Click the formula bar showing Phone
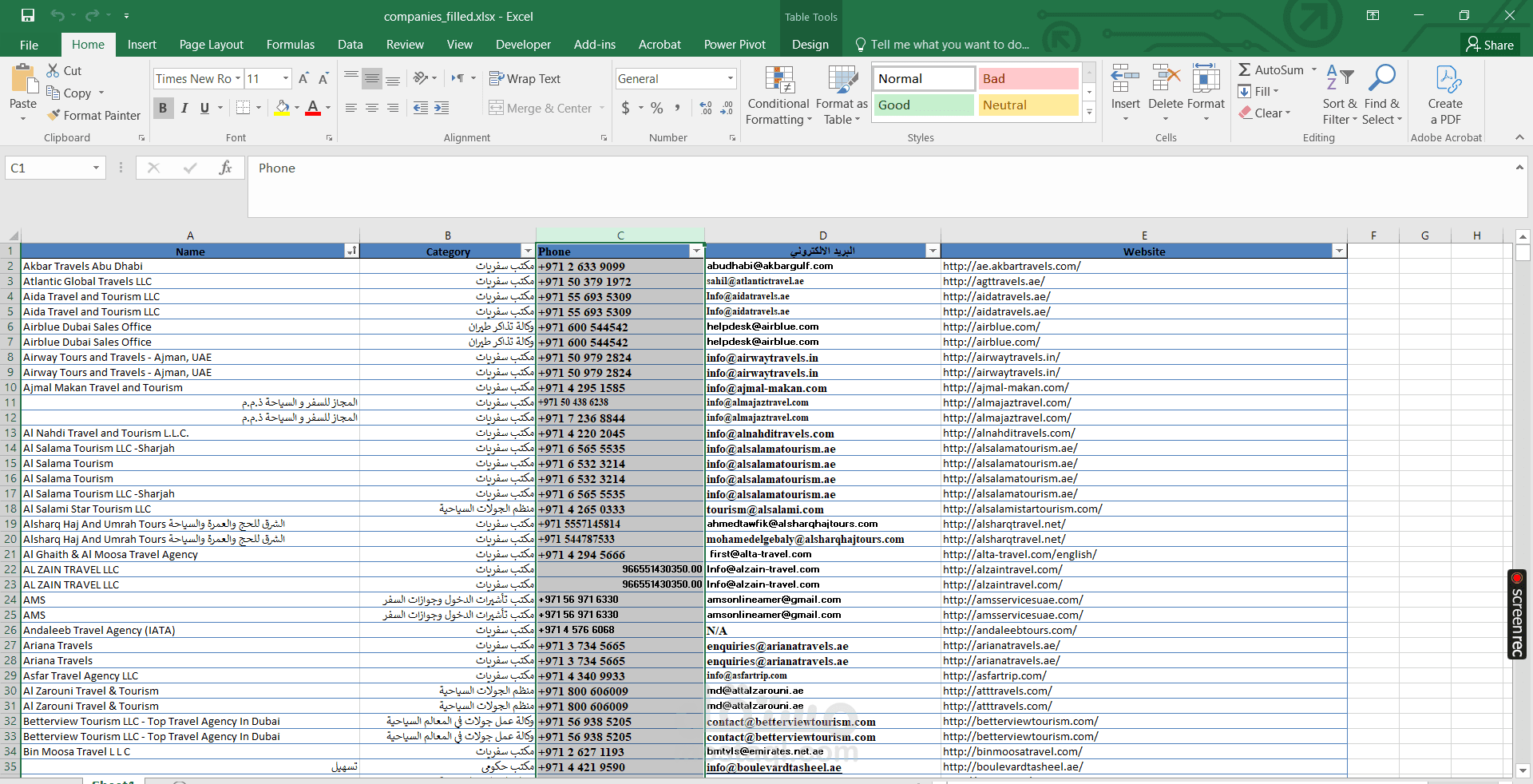The width and height of the screenshot is (1533, 784). [x=881, y=186]
